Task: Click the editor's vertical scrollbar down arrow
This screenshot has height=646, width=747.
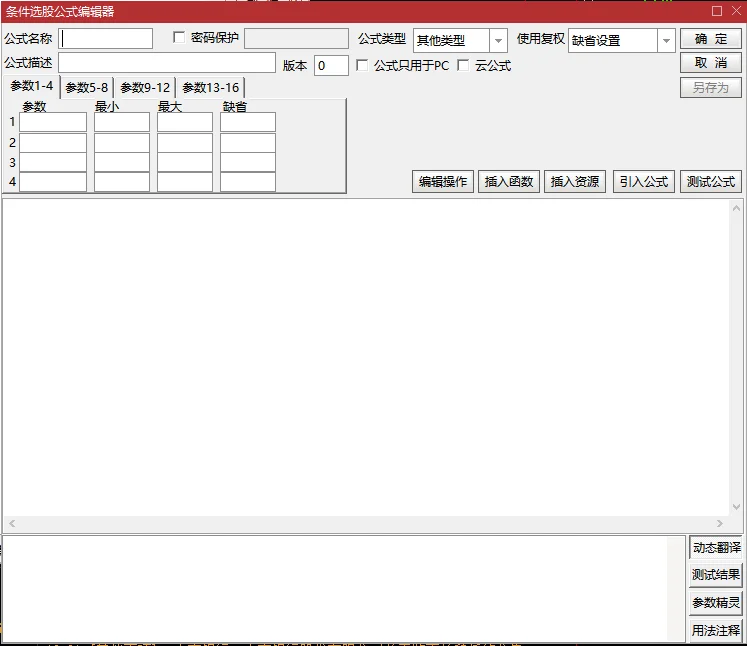Action: 736,507
